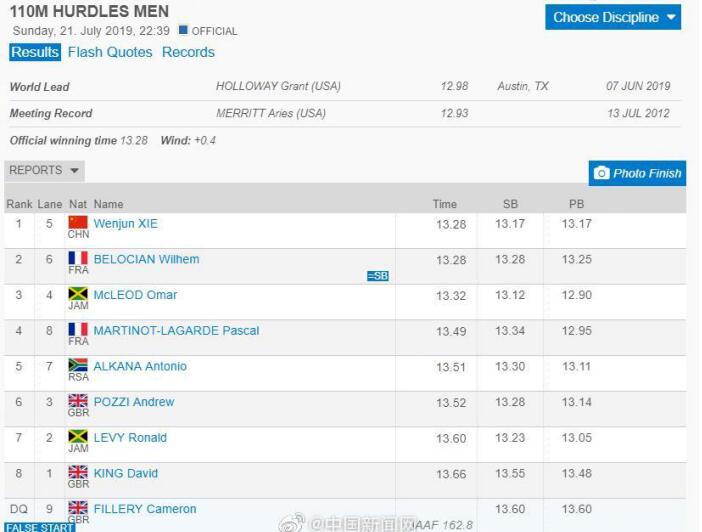
Task: Click the Jamaica flag beside McLEOD Omar
Action: coord(78,294)
